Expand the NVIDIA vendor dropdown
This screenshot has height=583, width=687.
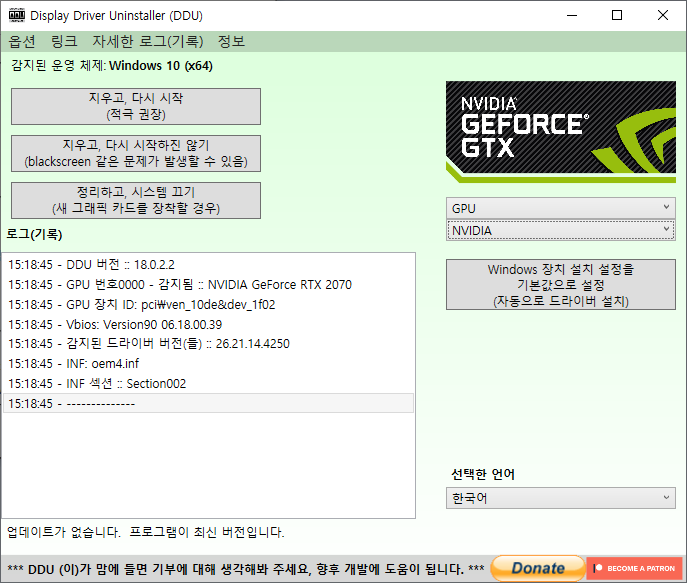[x=561, y=230]
